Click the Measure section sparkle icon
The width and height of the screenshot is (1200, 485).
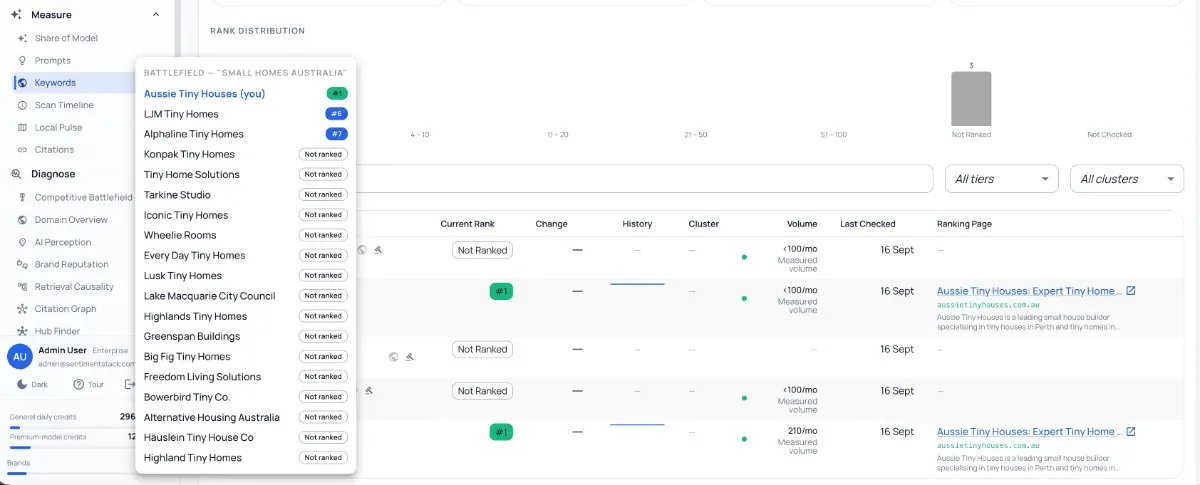pyautogui.click(x=16, y=15)
